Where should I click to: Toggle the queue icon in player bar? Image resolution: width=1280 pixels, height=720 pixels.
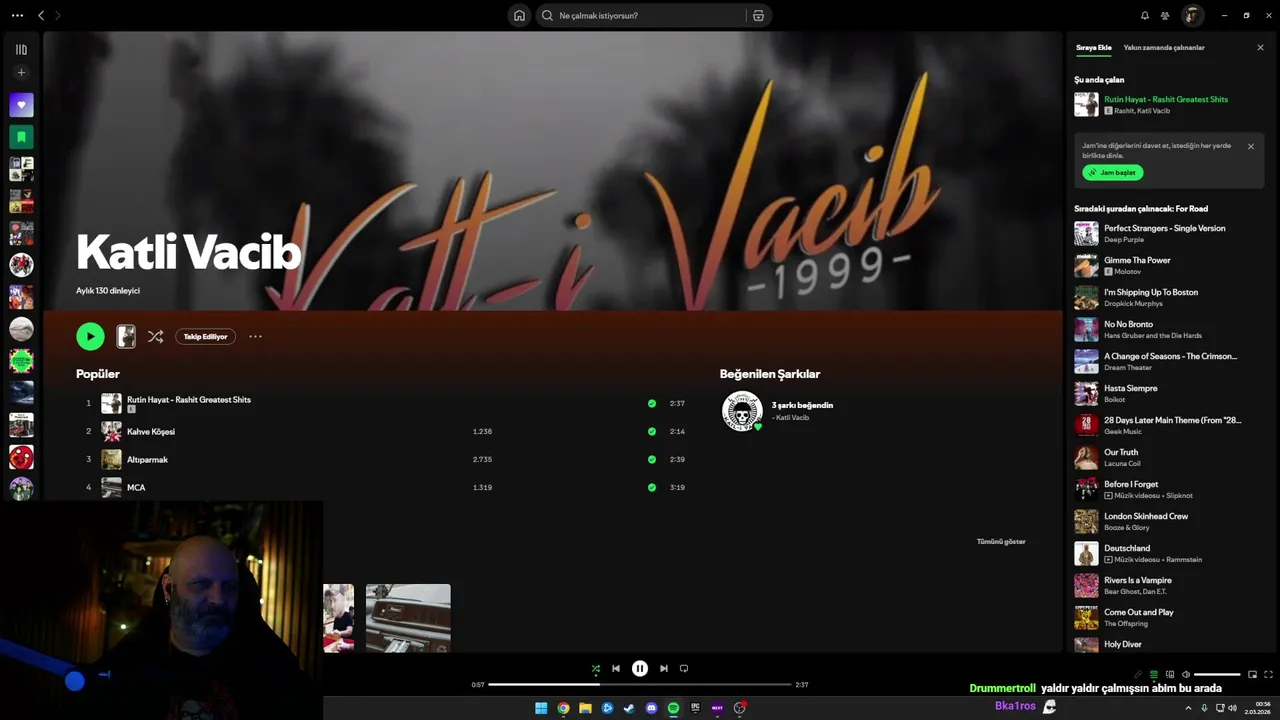pos(1153,674)
